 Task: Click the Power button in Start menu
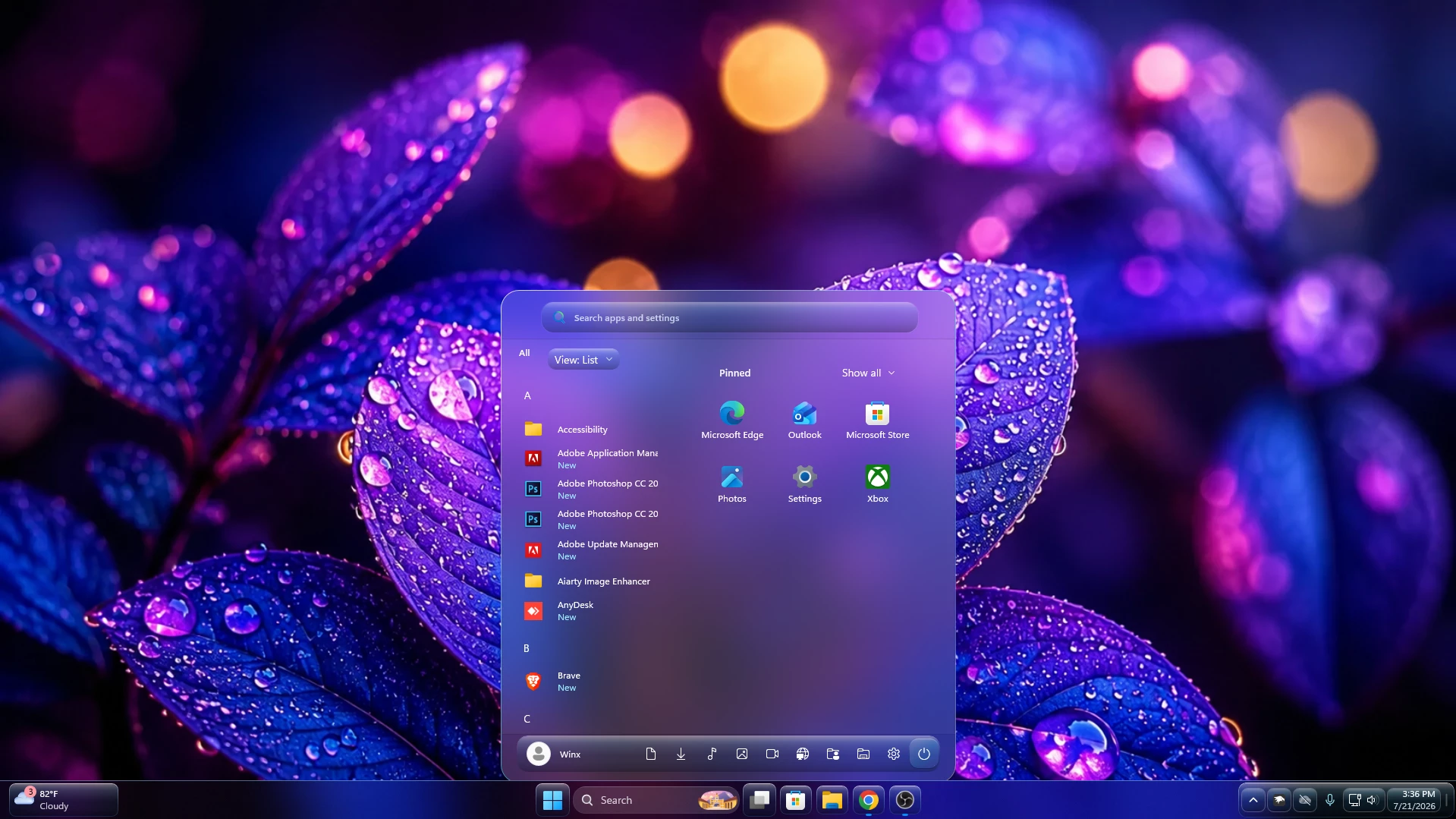coord(923,754)
